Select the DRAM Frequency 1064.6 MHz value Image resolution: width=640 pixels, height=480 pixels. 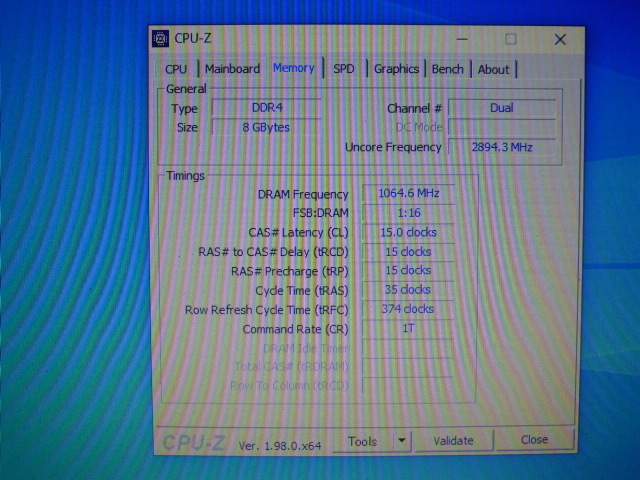[408, 193]
